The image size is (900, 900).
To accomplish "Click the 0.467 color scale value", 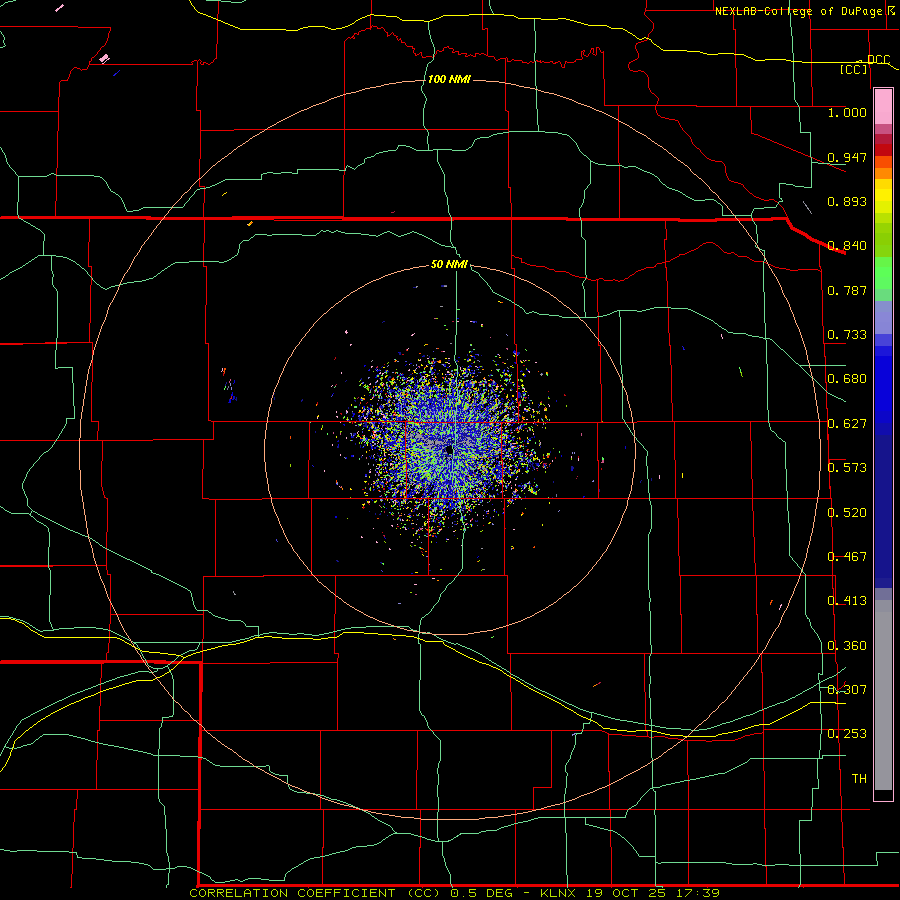I will coord(847,557).
